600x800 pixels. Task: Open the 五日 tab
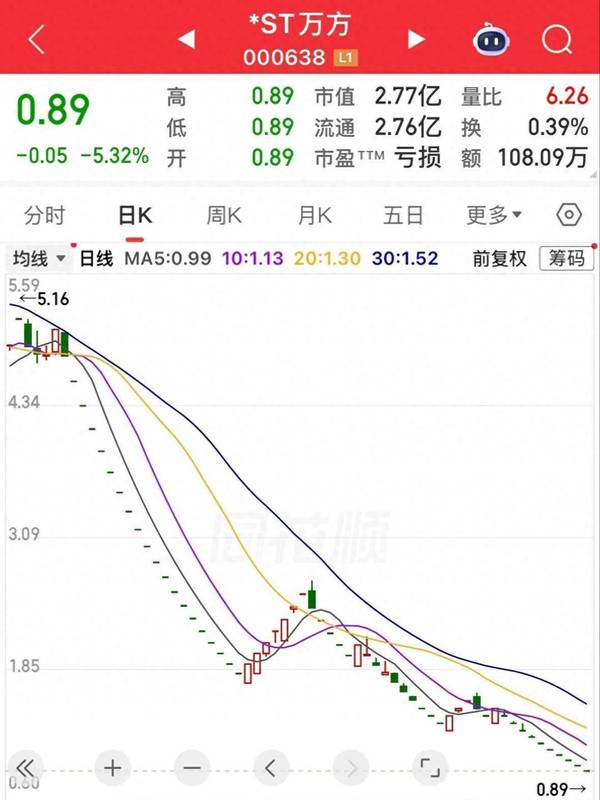(404, 215)
